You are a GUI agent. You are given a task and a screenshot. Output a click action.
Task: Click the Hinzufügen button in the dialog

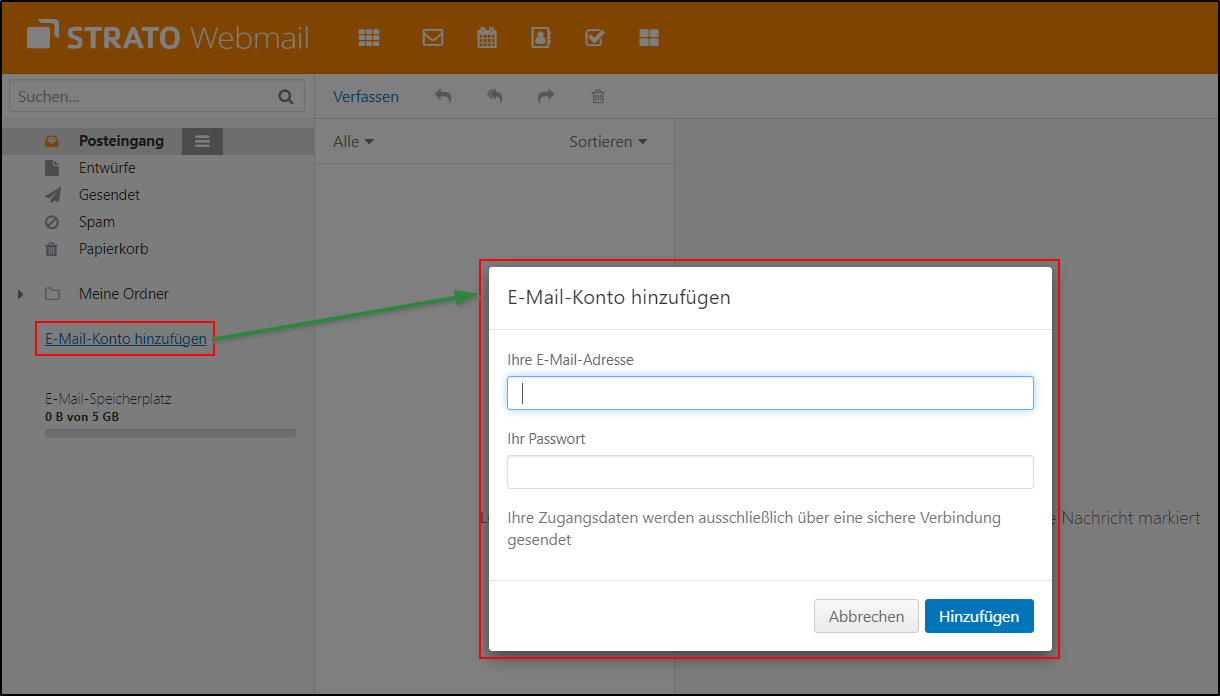tap(979, 616)
